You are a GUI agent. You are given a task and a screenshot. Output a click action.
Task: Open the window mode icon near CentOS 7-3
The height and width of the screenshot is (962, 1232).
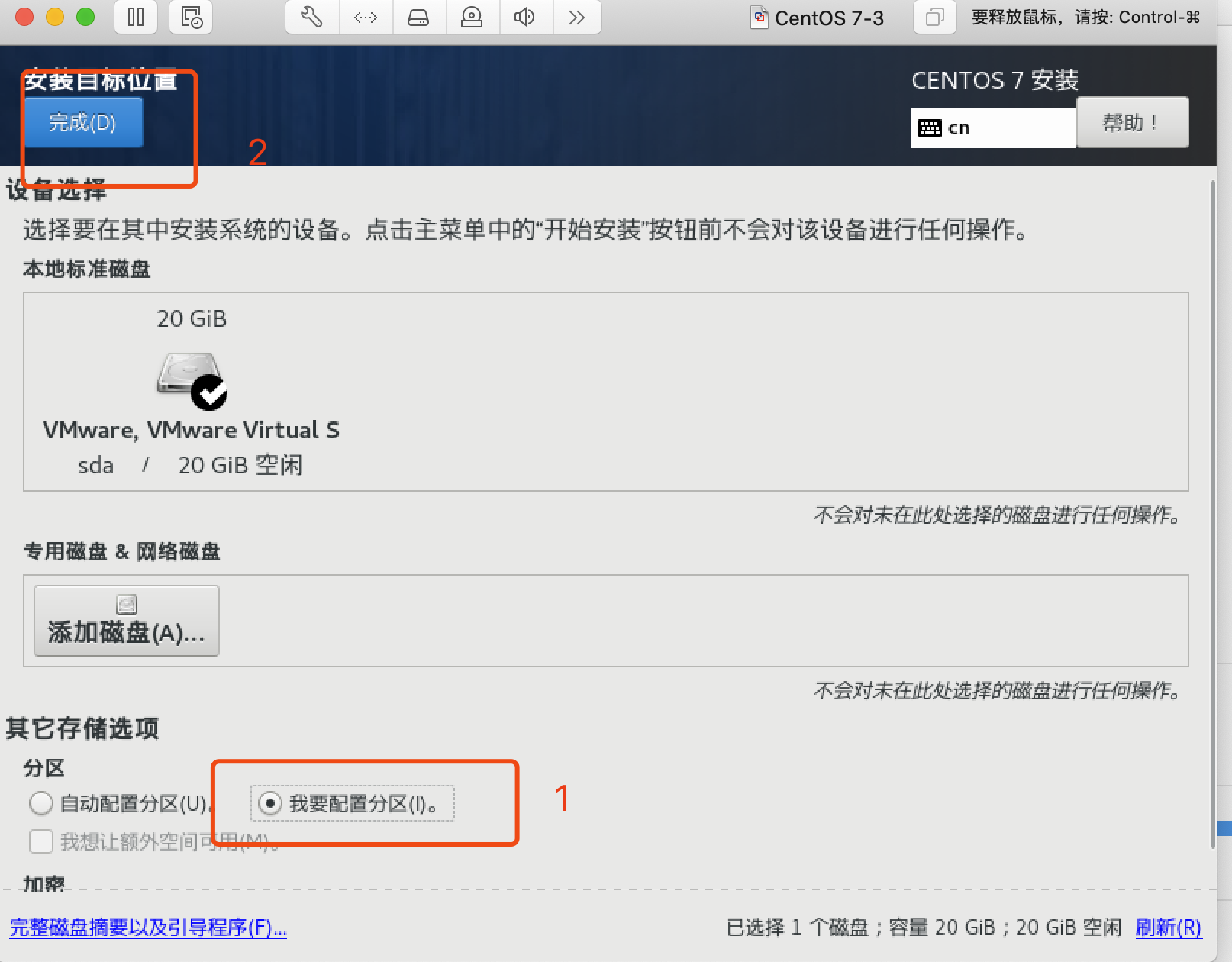[934, 17]
